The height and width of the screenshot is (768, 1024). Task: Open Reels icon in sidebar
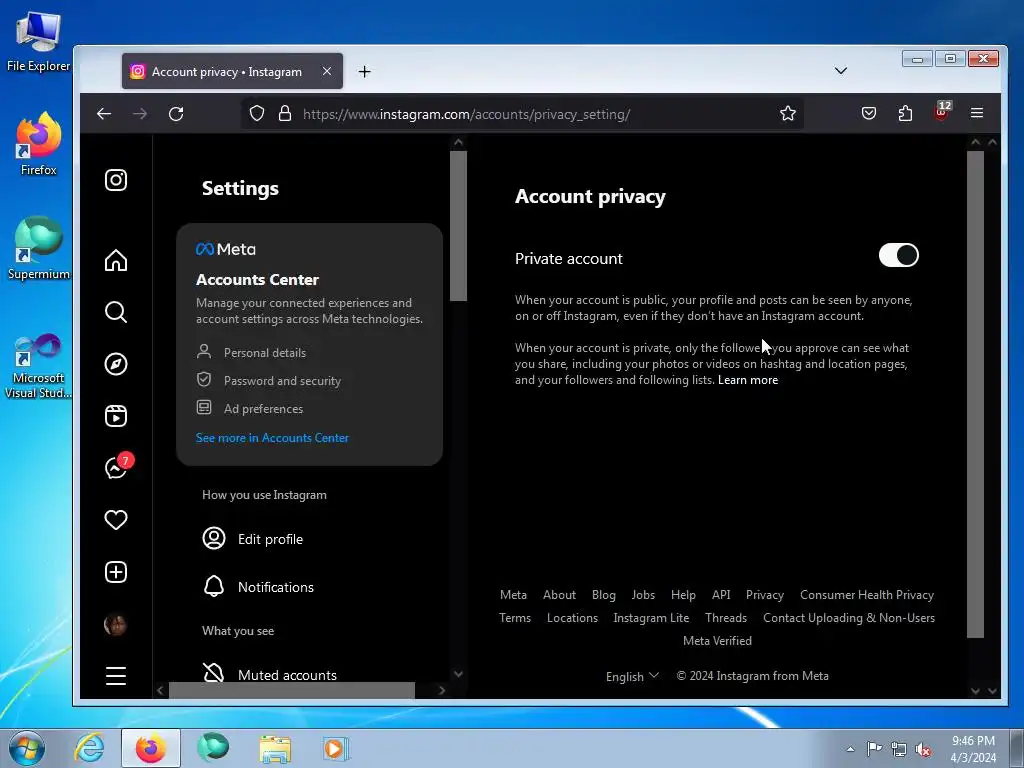point(116,416)
